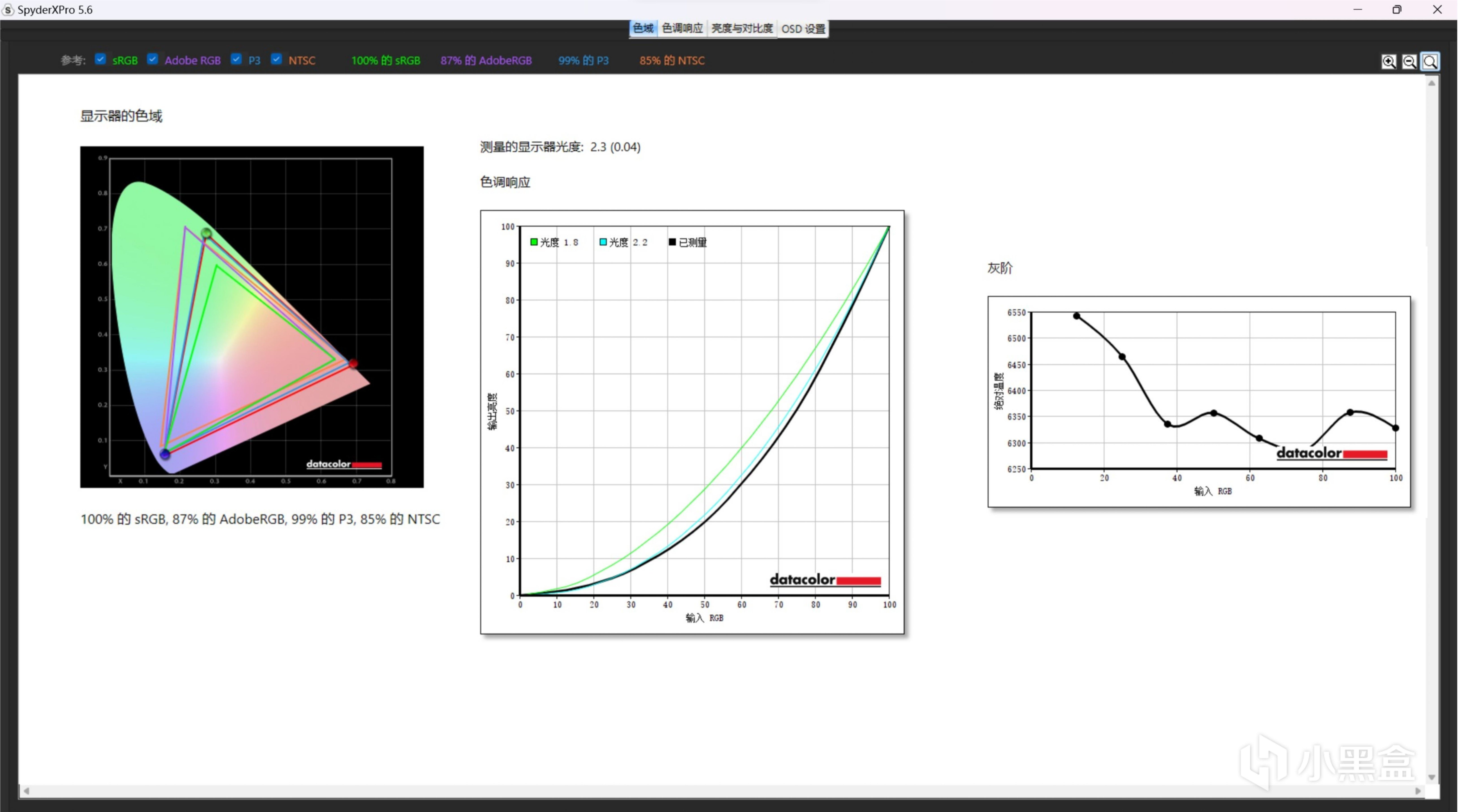Disable the P3 reference checkbox

tap(237, 59)
